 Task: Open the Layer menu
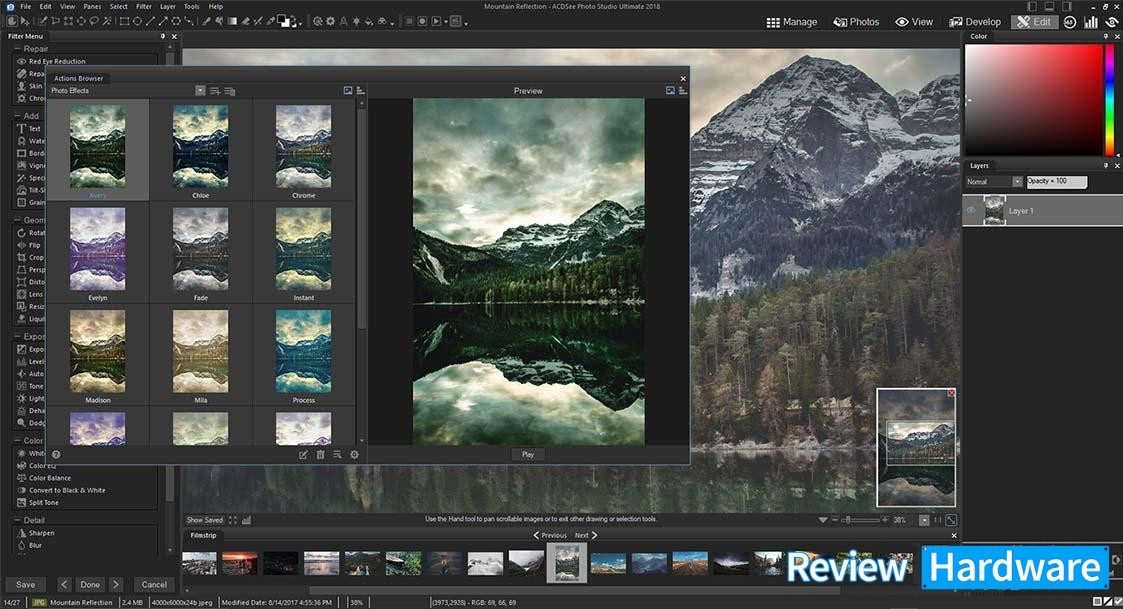[x=168, y=6]
